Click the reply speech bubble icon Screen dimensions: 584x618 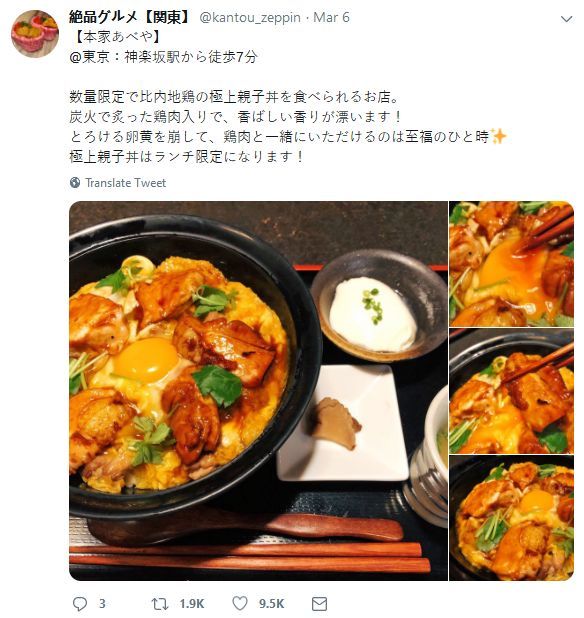pyautogui.click(x=80, y=603)
